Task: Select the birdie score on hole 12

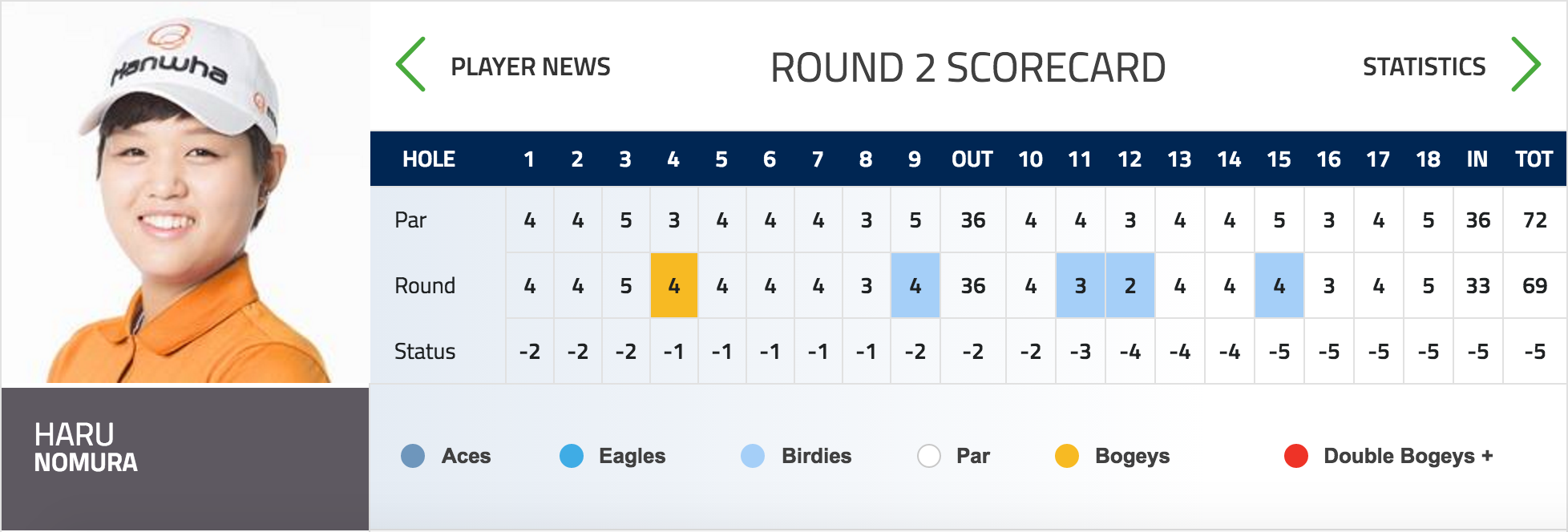Action: click(1130, 285)
